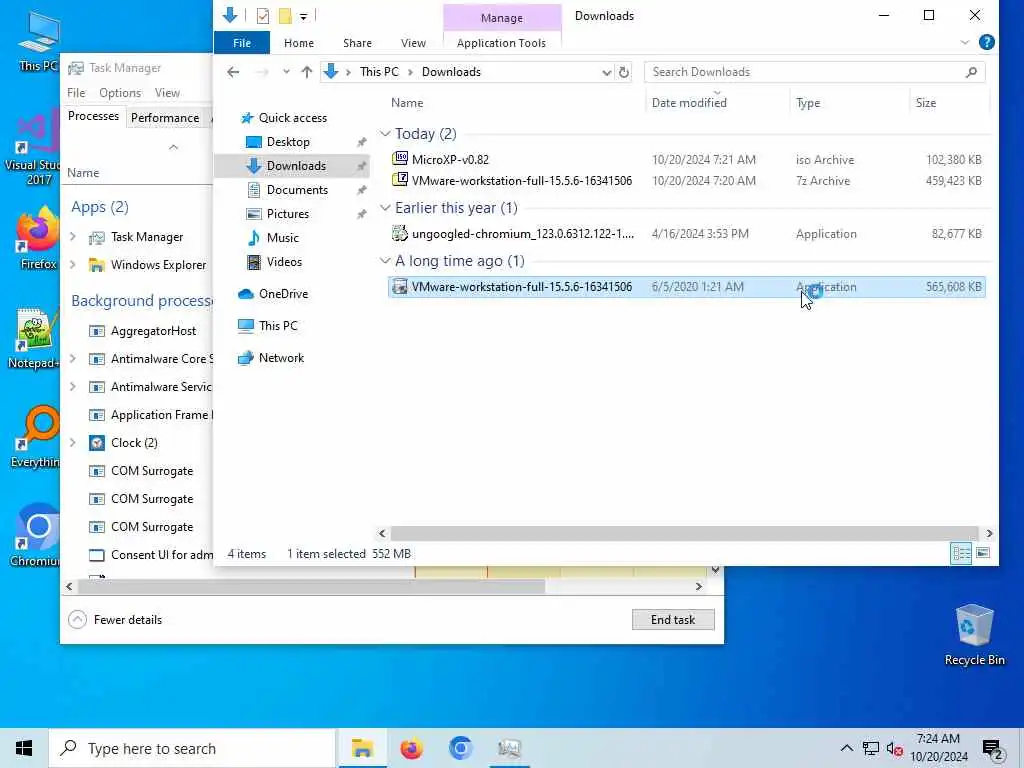Image resolution: width=1024 pixels, height=768 pixels.
Task: Select Music in navigation pane
Action: [282, 238]
